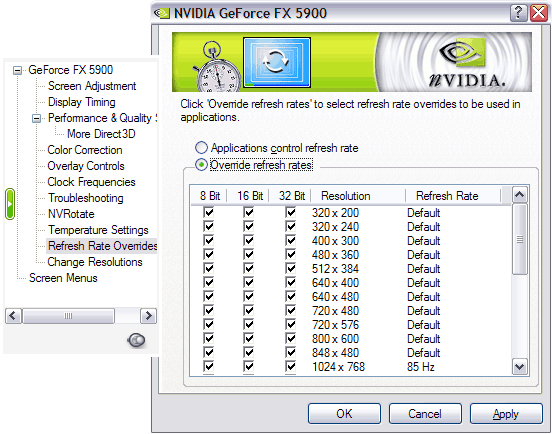Image resolution: width=552 pixels, height=434 pixels.
Task: Click the 85 Hz refresh rate value
Action: [421, 366]
